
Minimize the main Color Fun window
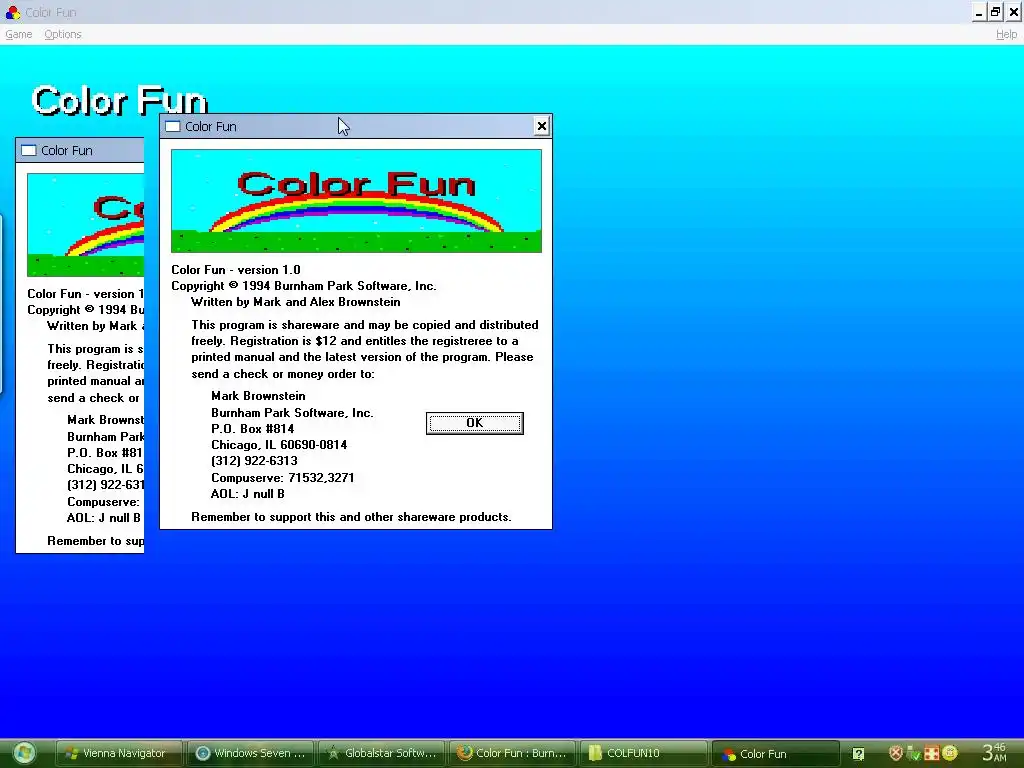point(978,12)
